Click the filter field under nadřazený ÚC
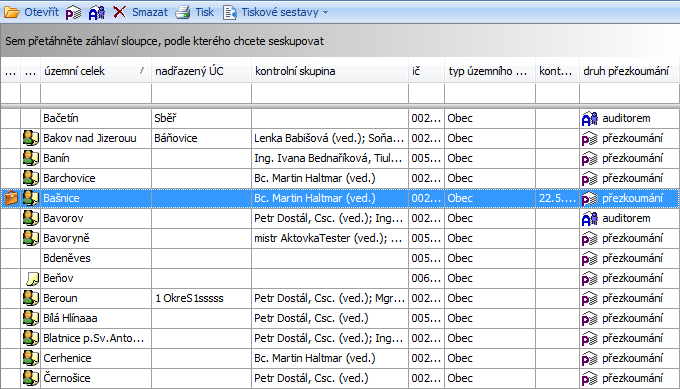The width and height of the screenshot is (680, 389). pyautogui.click(x=201, y=93)
